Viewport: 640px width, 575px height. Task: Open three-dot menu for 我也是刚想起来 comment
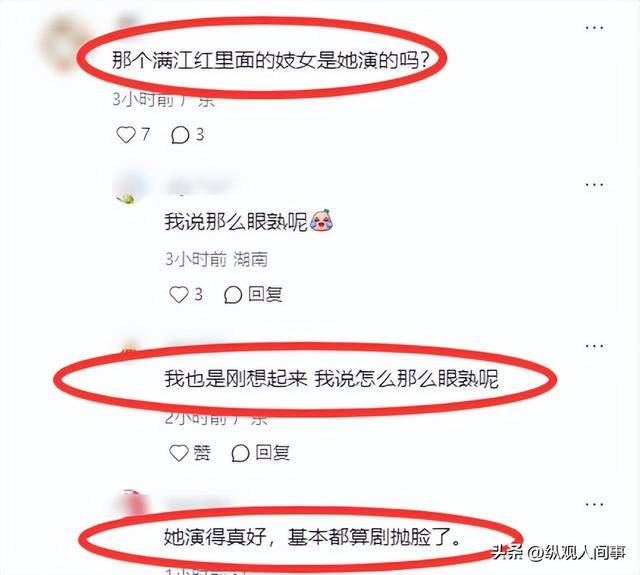coord(594,346)
